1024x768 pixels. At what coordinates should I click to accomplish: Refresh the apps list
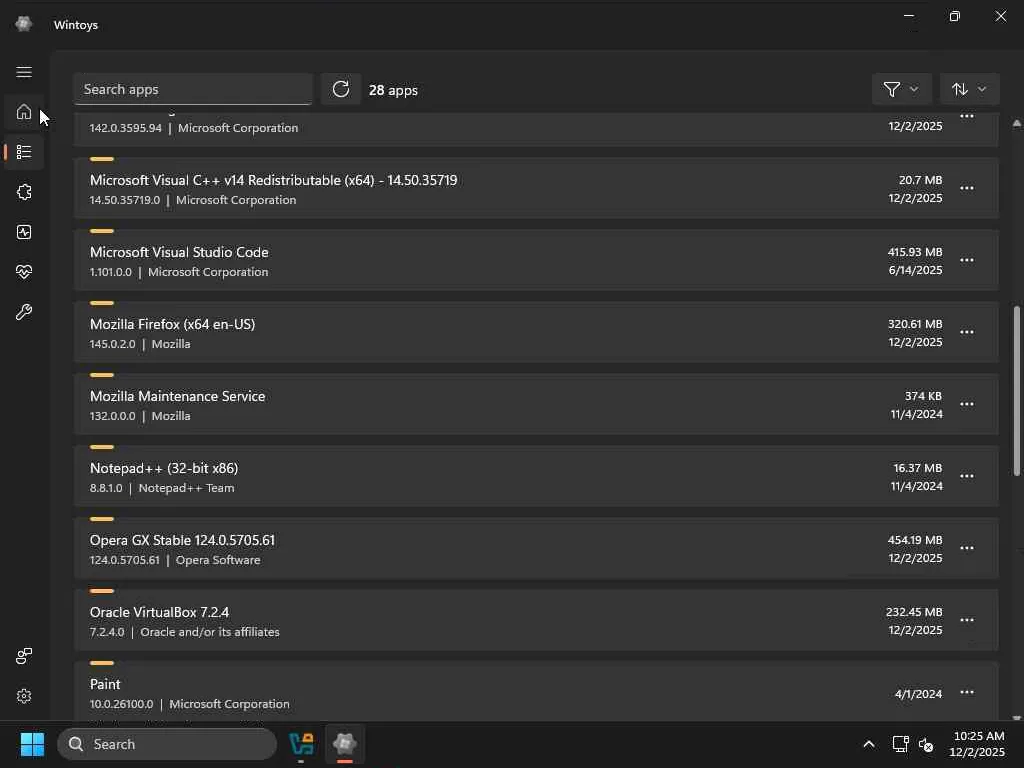[x=341, y=89]
